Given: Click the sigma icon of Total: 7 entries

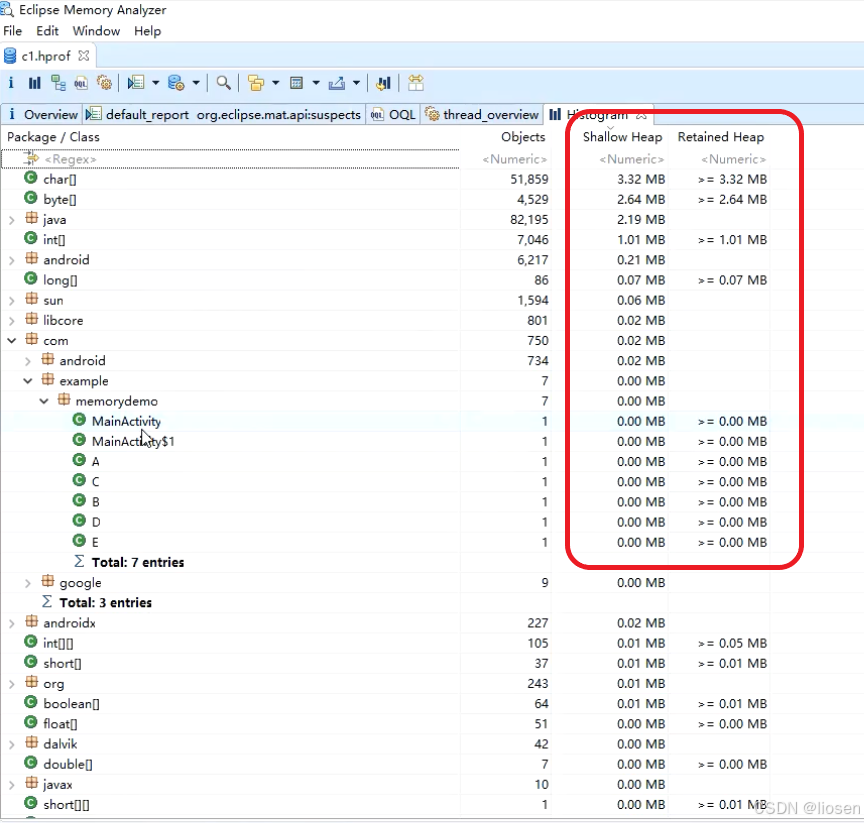Looking at the screenshot, I should coord(79,561).
